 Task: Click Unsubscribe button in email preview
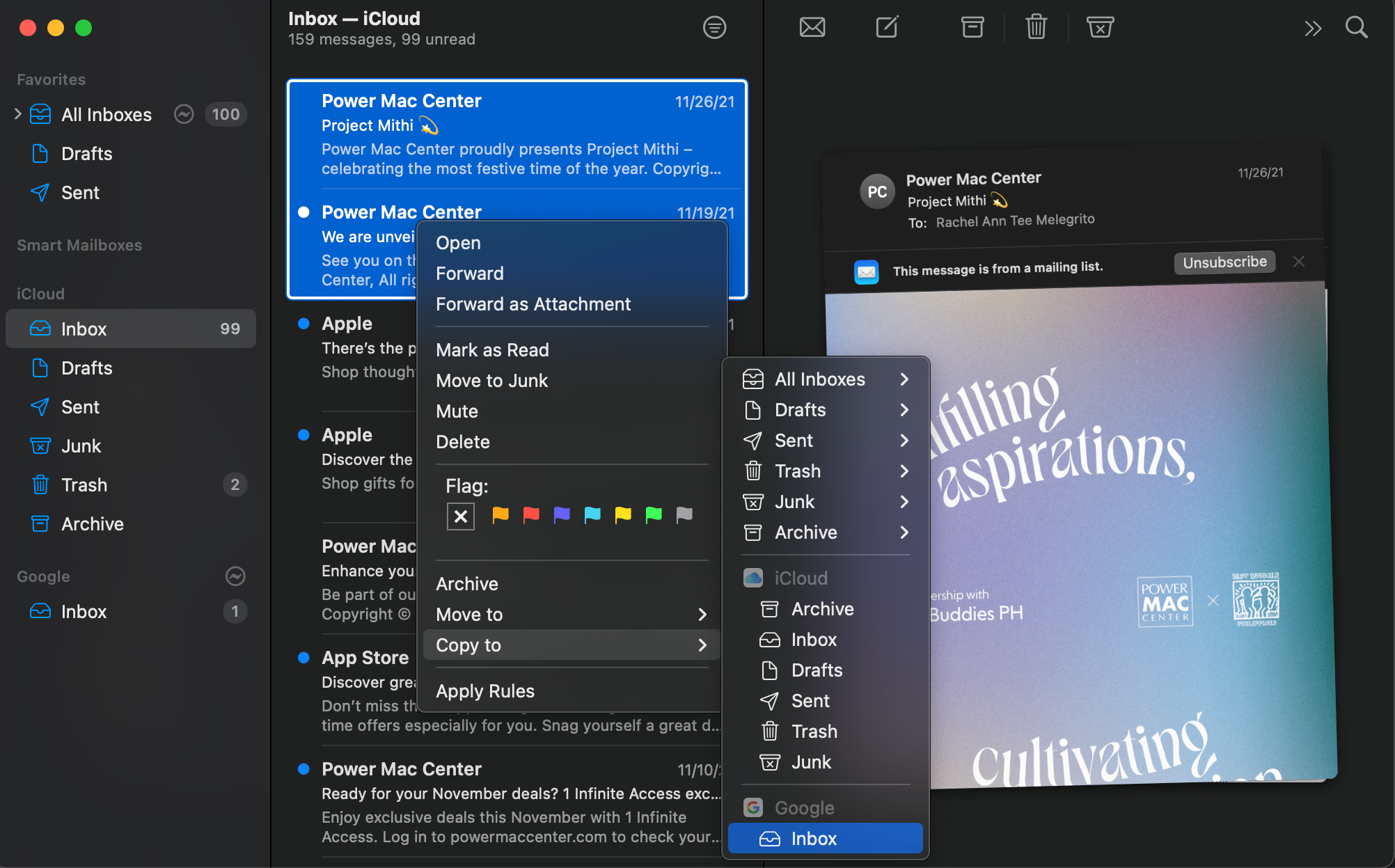pyautogui.click(x=1225, y=263)
